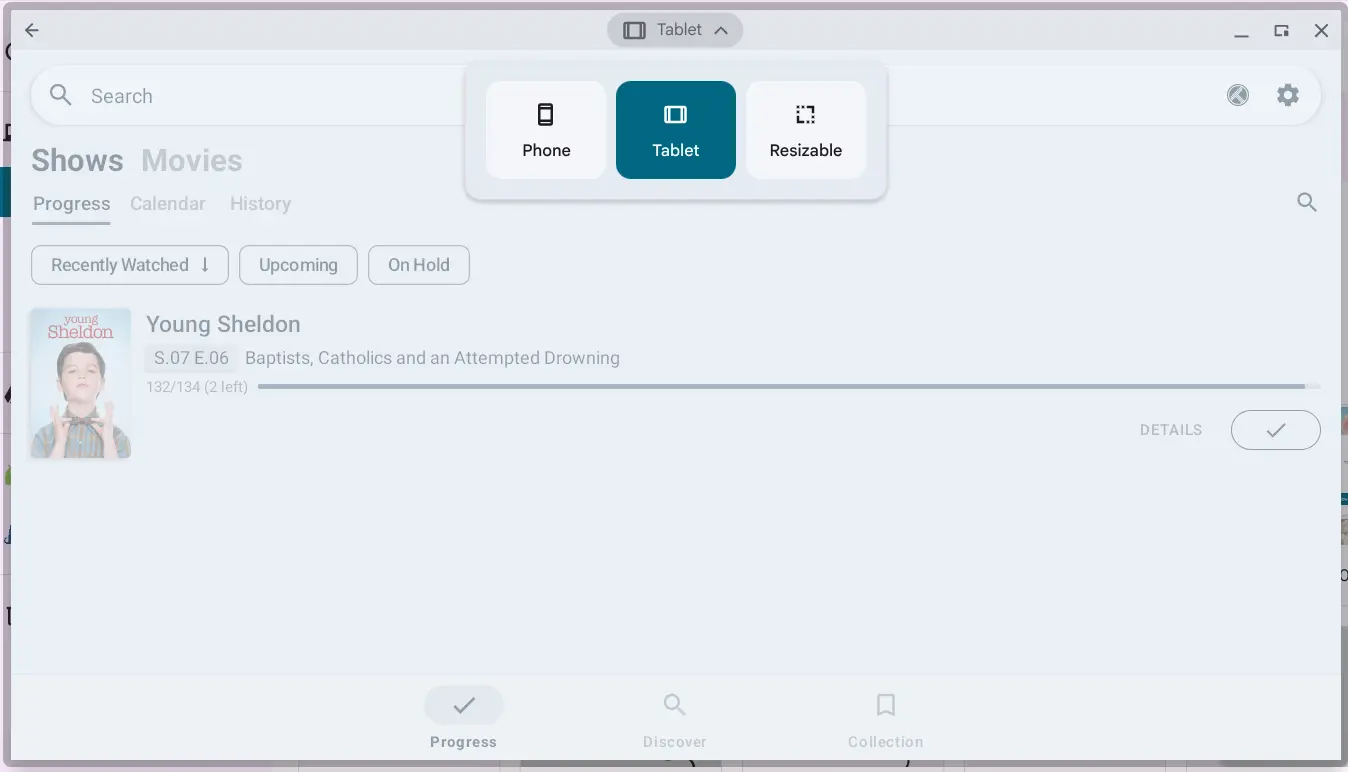This screenshot has height=772, width=1348.
Task: Select the Progress sub-tab
Action: pos(72,204)
